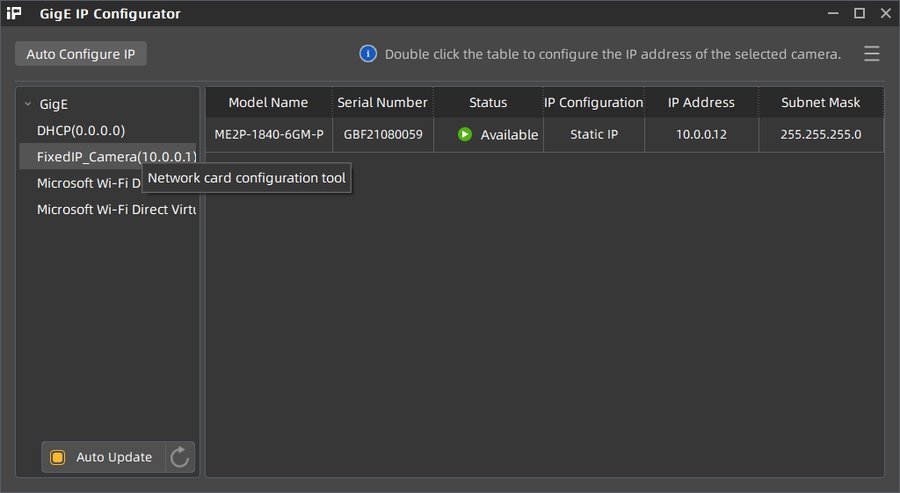Click the IP Configuration column header
Viewport: 900px width, 493px height.
coord(593,102)
